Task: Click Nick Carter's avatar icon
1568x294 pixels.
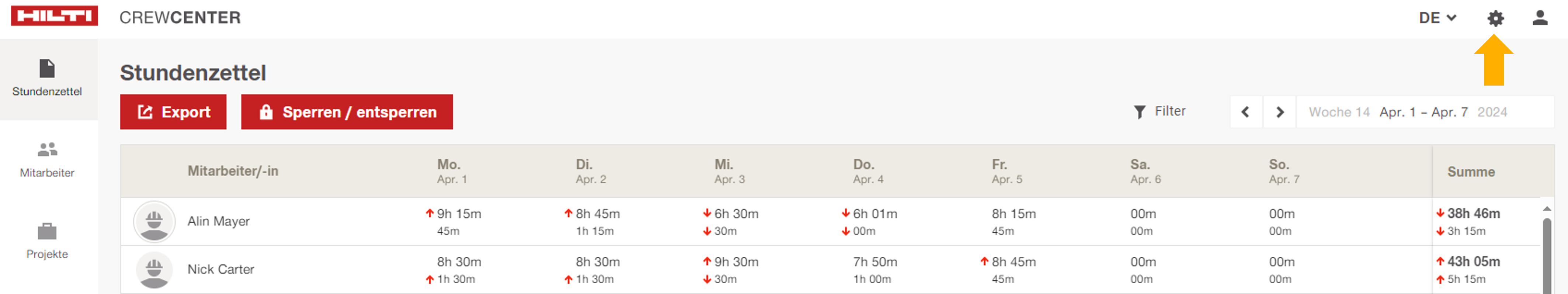Action: 154,270
